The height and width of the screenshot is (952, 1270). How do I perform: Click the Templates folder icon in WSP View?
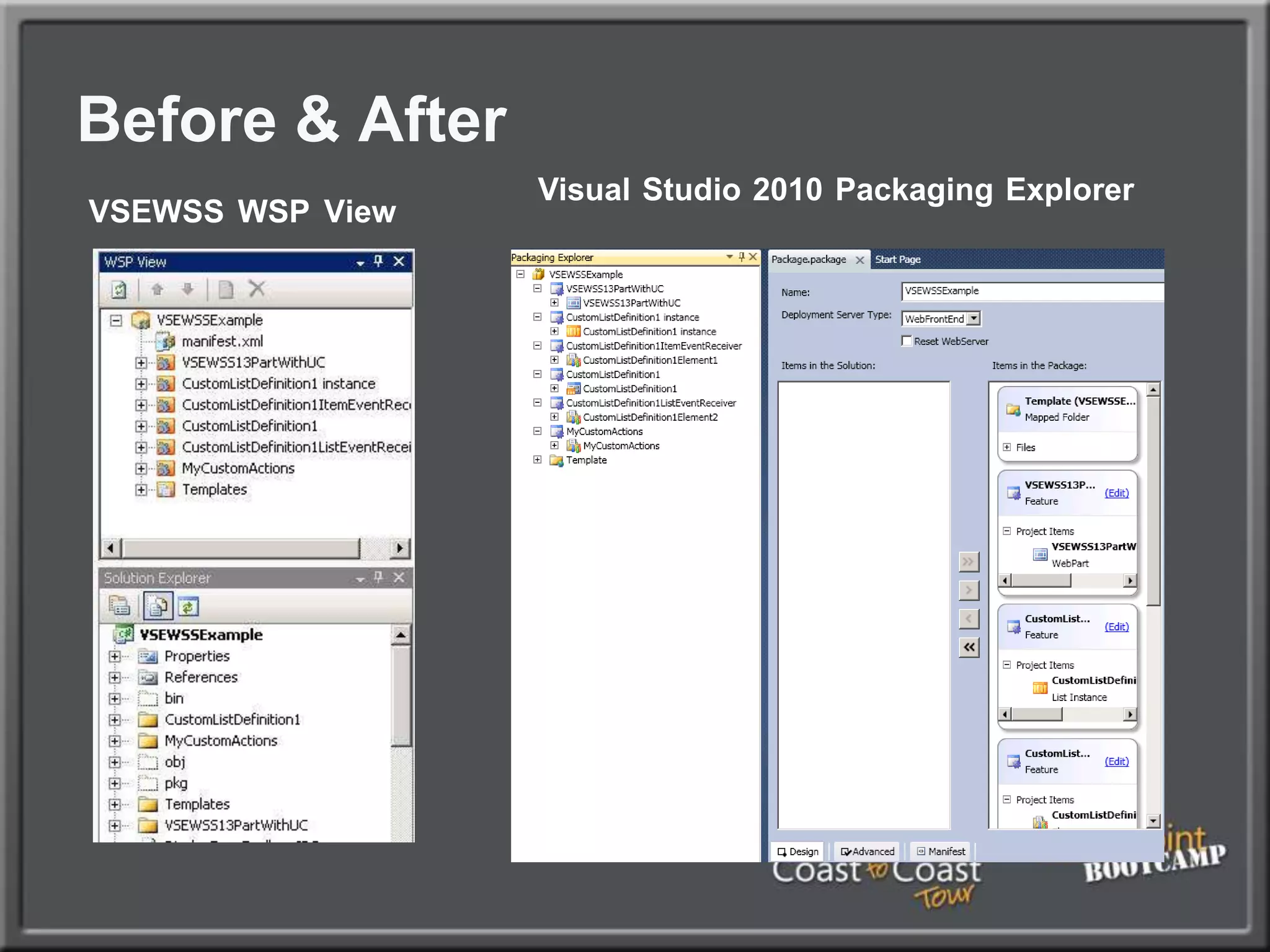click(166, 490)
